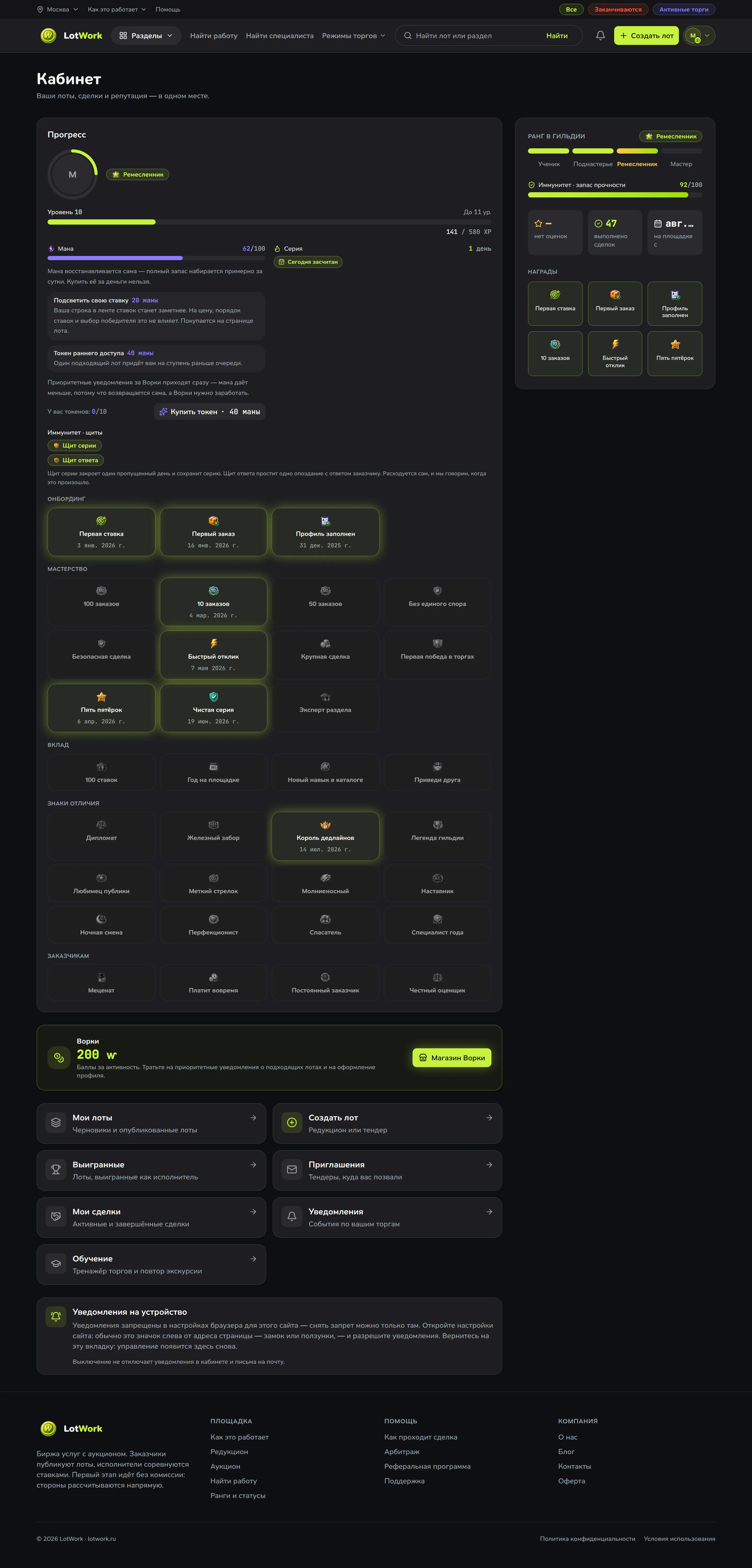
Task: Click the '100 заказов' achievement icon
Action: pos(102,590)
